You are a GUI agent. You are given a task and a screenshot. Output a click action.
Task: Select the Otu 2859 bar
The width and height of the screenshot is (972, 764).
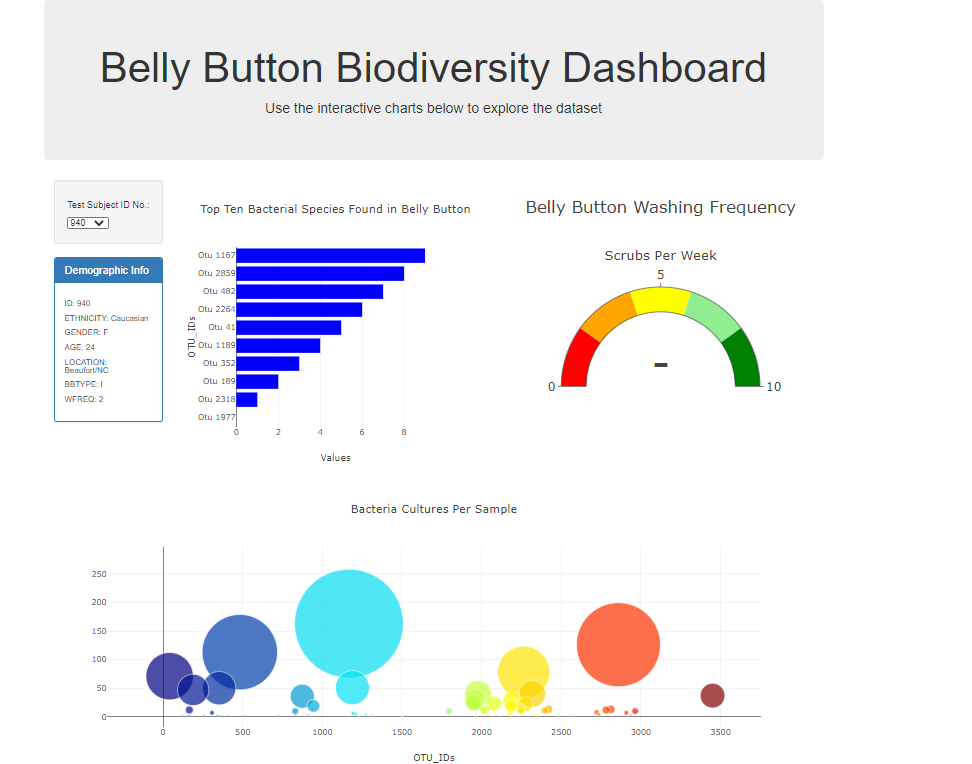tap(320, 272)
